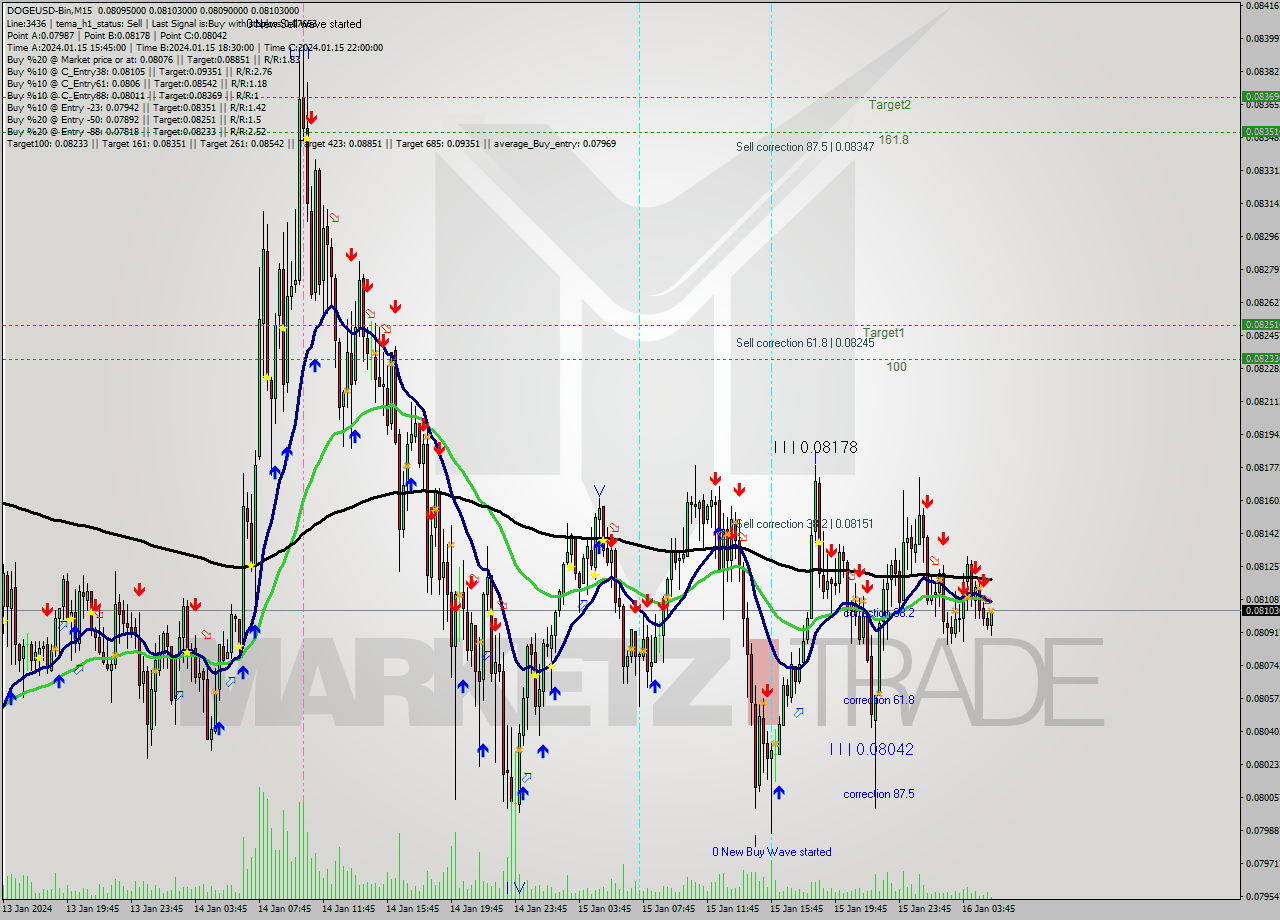1280x920 pixels.
Task: Click the 0.08331 price axis label
Action: coord(1262,171)
